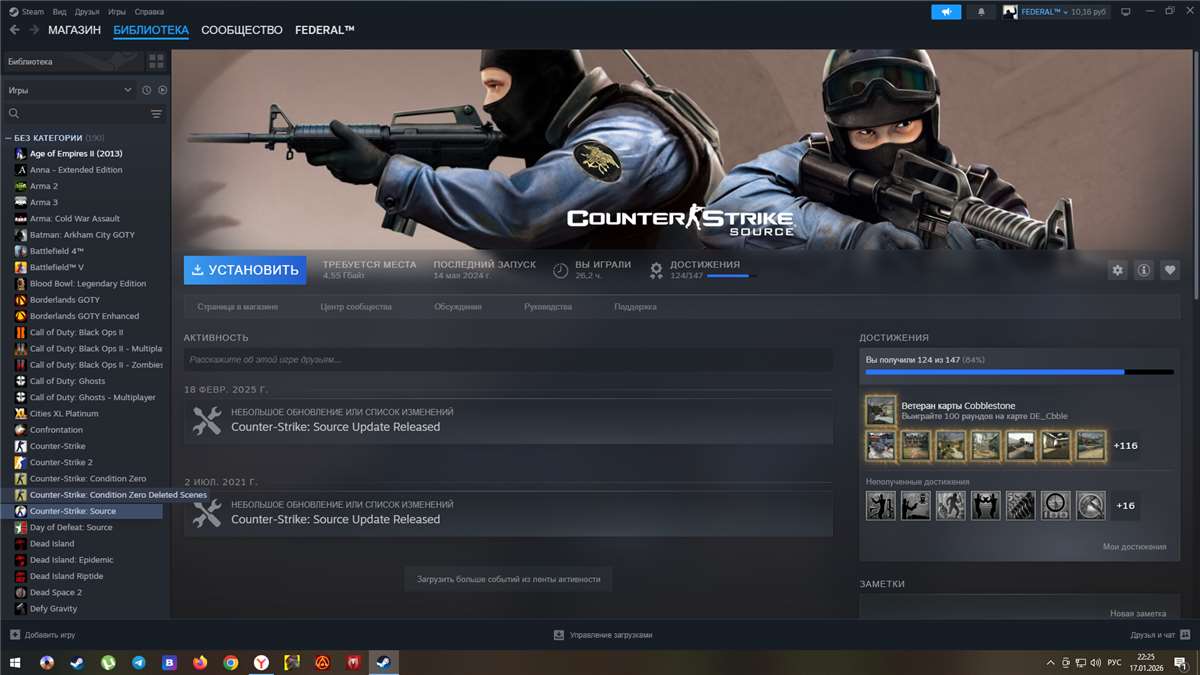Toggle ready-to-play filter icon

pos(162,90)
